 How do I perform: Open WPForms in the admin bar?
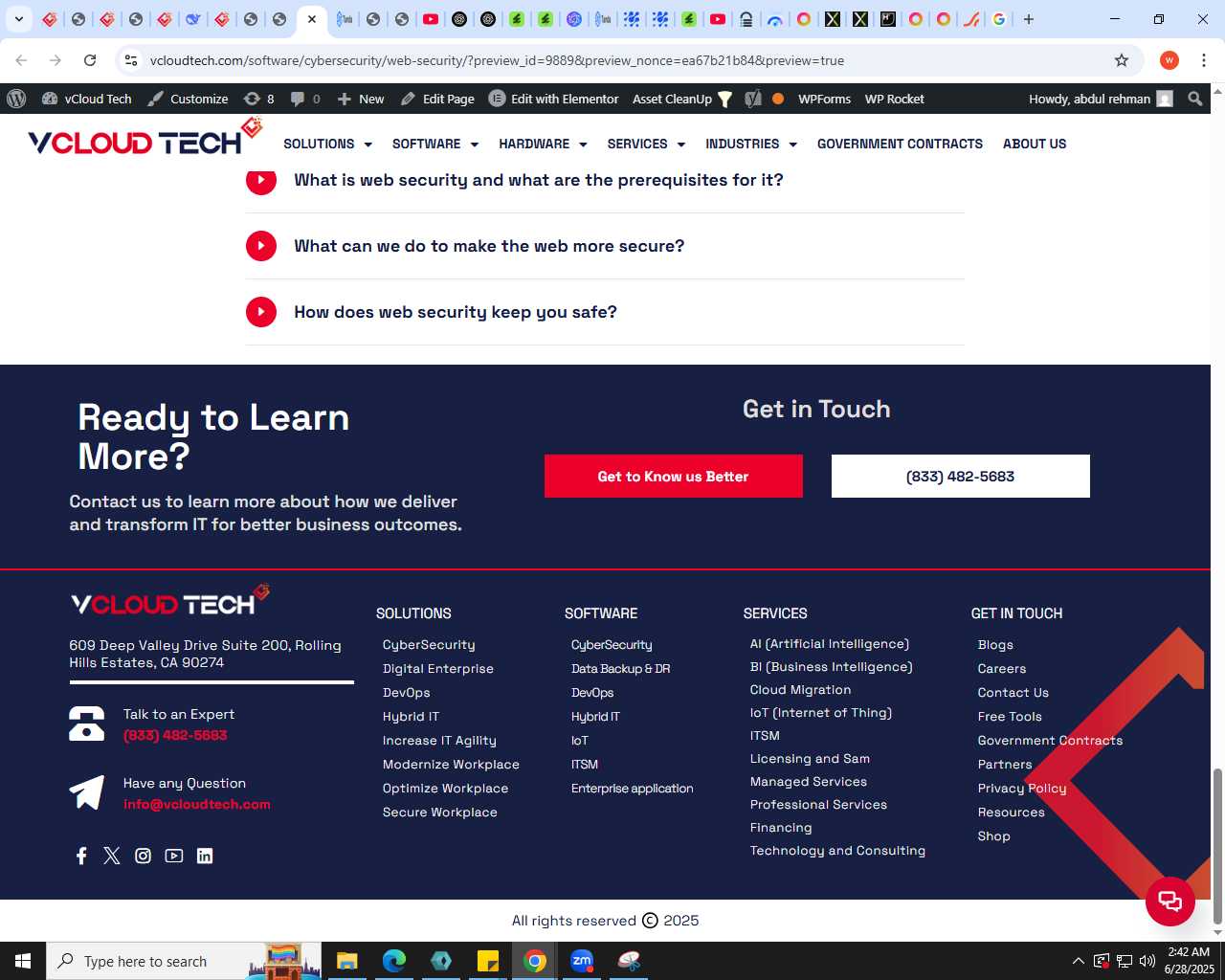tap(824, 99)
